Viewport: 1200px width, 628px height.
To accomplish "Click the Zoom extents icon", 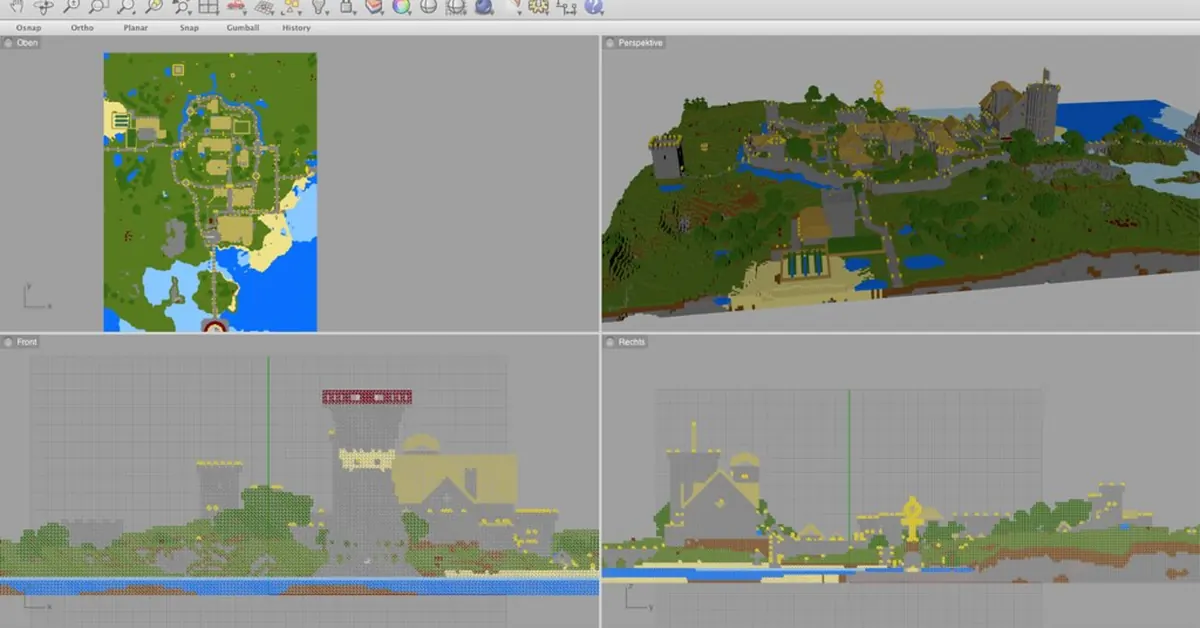I will [x=126, y=7].
